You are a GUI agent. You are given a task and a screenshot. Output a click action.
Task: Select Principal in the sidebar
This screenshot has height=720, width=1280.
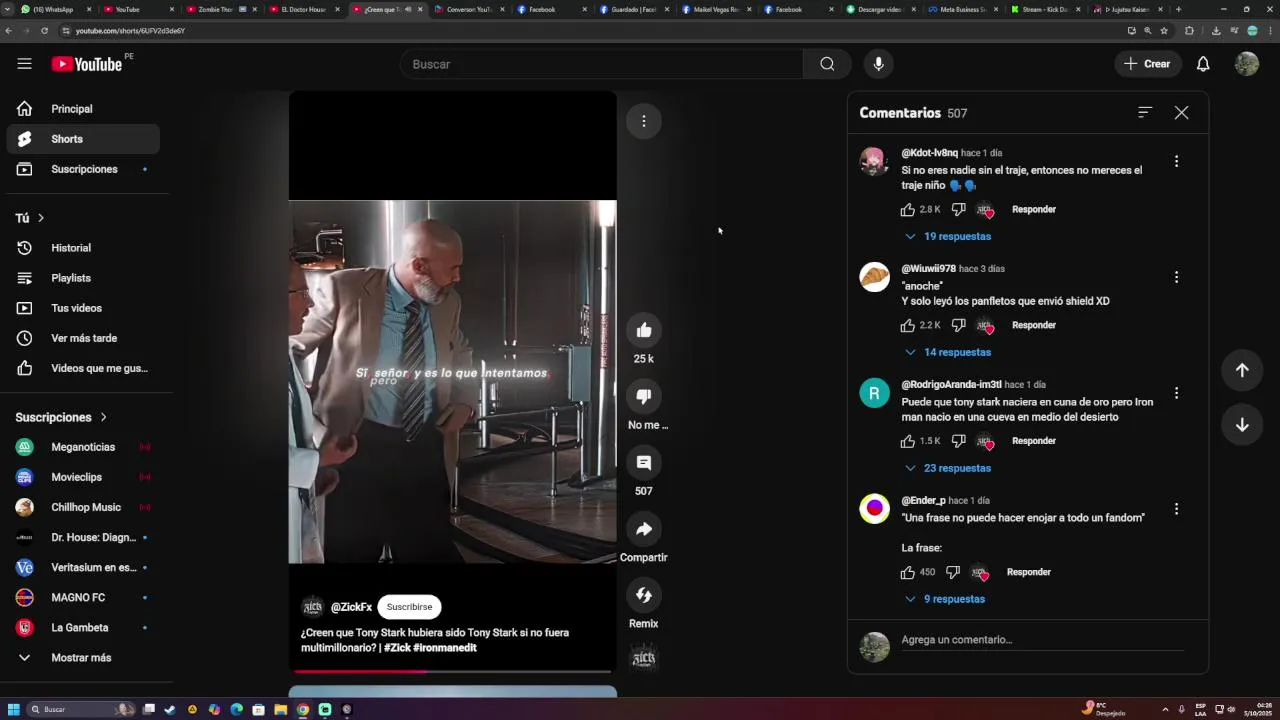click(x=82, y=109)
